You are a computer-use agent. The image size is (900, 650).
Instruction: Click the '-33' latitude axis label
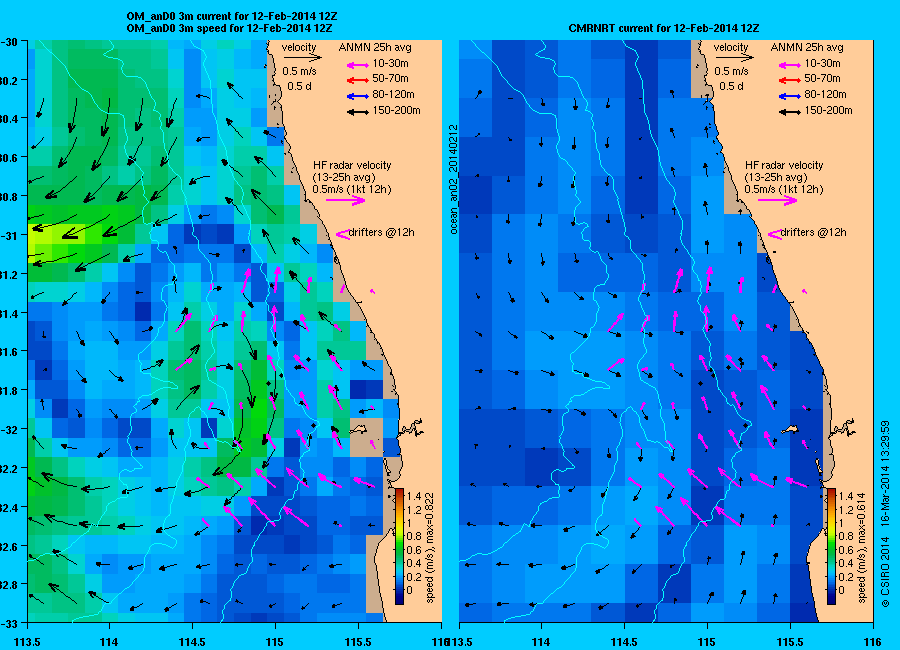[x=9, y=623]
